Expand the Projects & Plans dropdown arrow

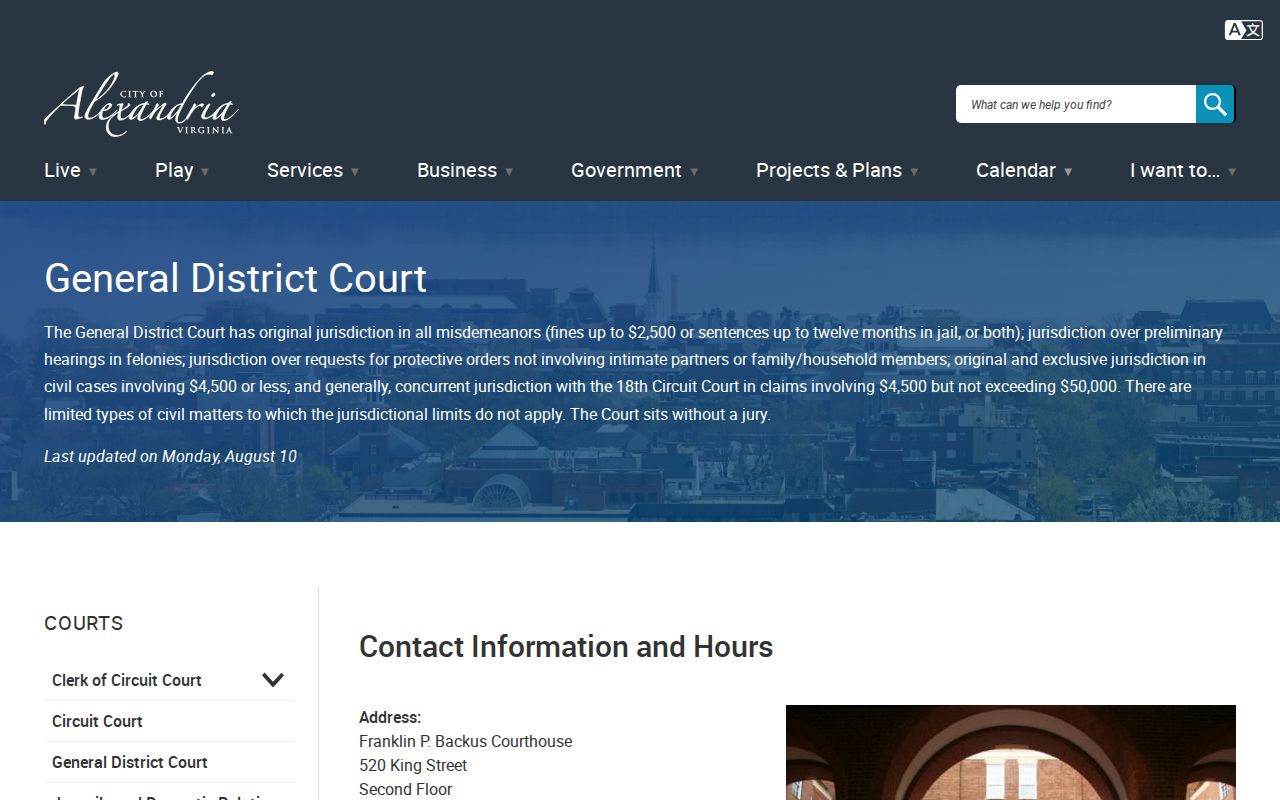914,172
